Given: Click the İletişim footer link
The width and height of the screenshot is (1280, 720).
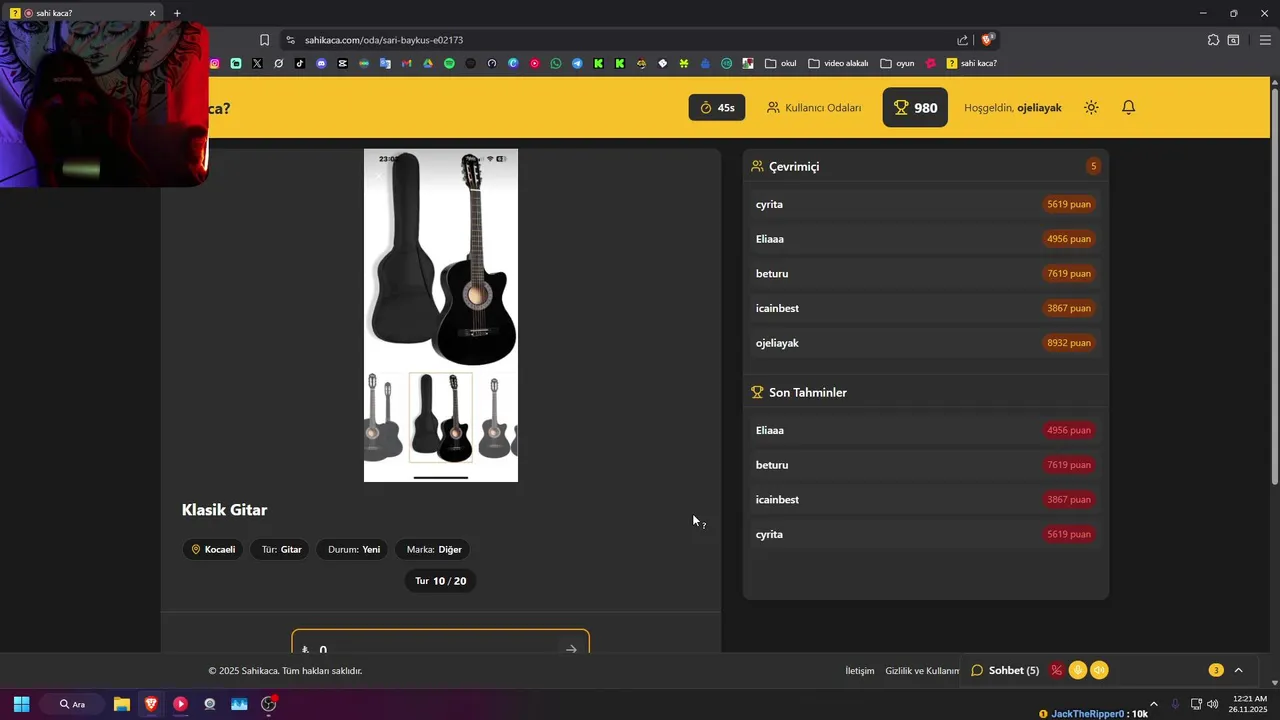Looking at the screenshot, I should pos(860,671).
